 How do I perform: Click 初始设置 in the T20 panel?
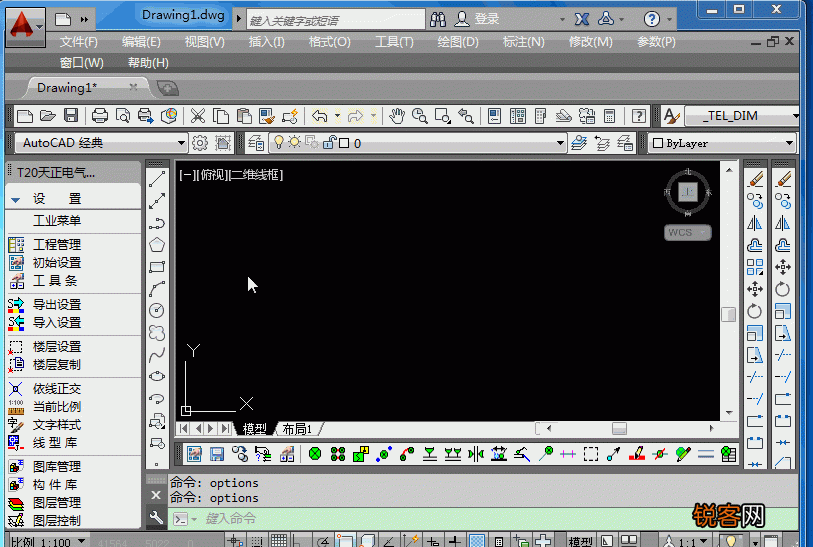click(x=57, y=262)
